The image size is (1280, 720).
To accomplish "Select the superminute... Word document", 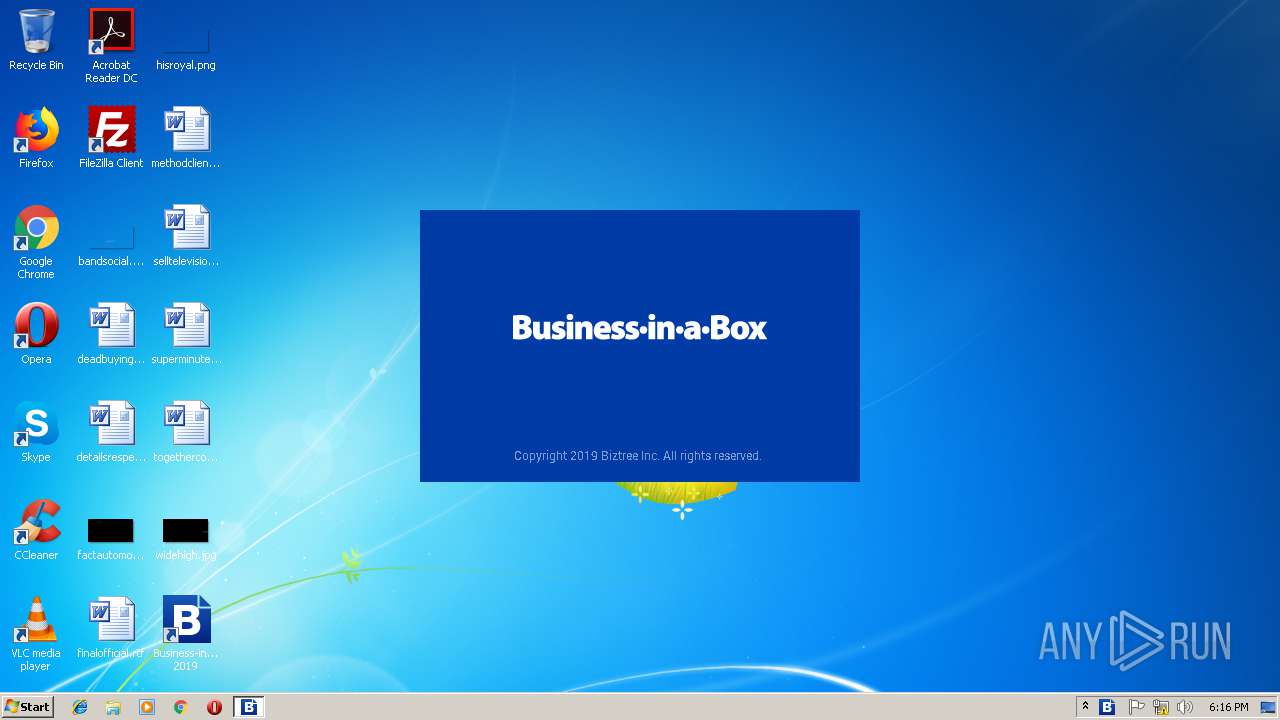I will [x=186, y=334].
